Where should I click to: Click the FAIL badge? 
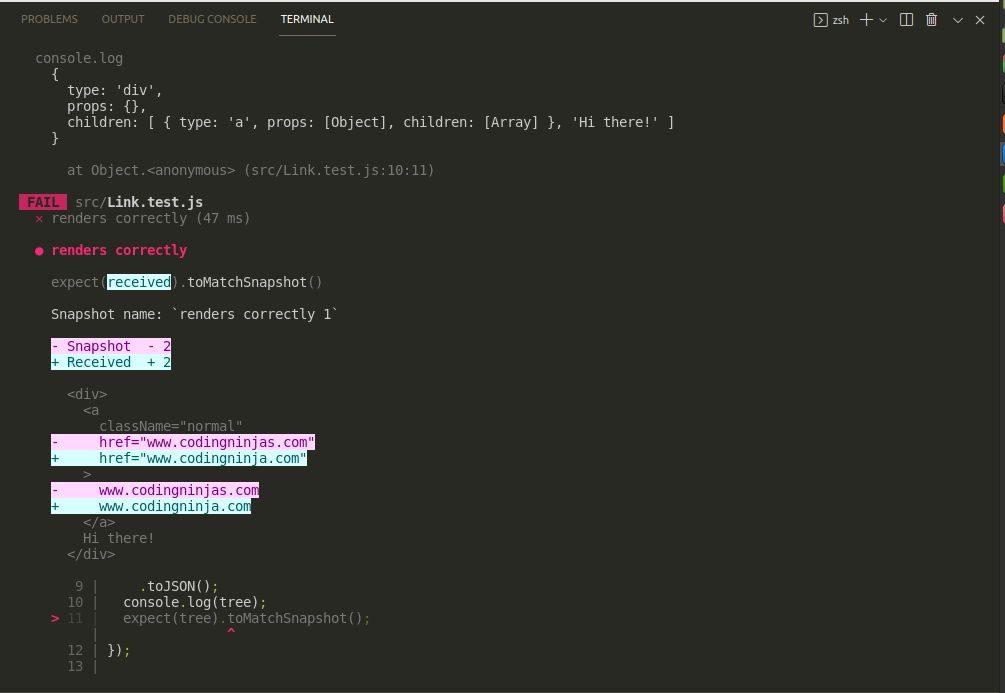43,203
